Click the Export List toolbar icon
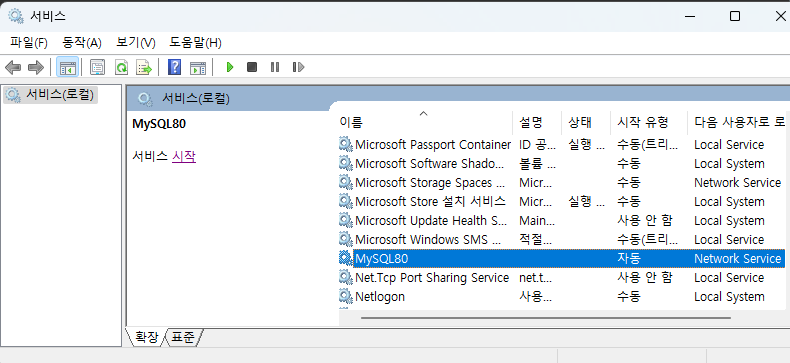Viewport: 790px width, 363px height. (x=145, y=67)
